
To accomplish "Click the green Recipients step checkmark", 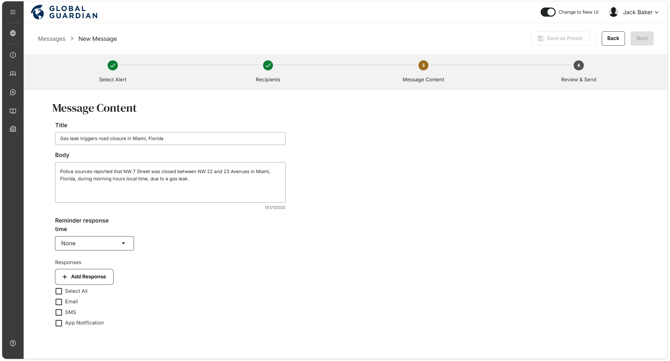I will [268, 65].
